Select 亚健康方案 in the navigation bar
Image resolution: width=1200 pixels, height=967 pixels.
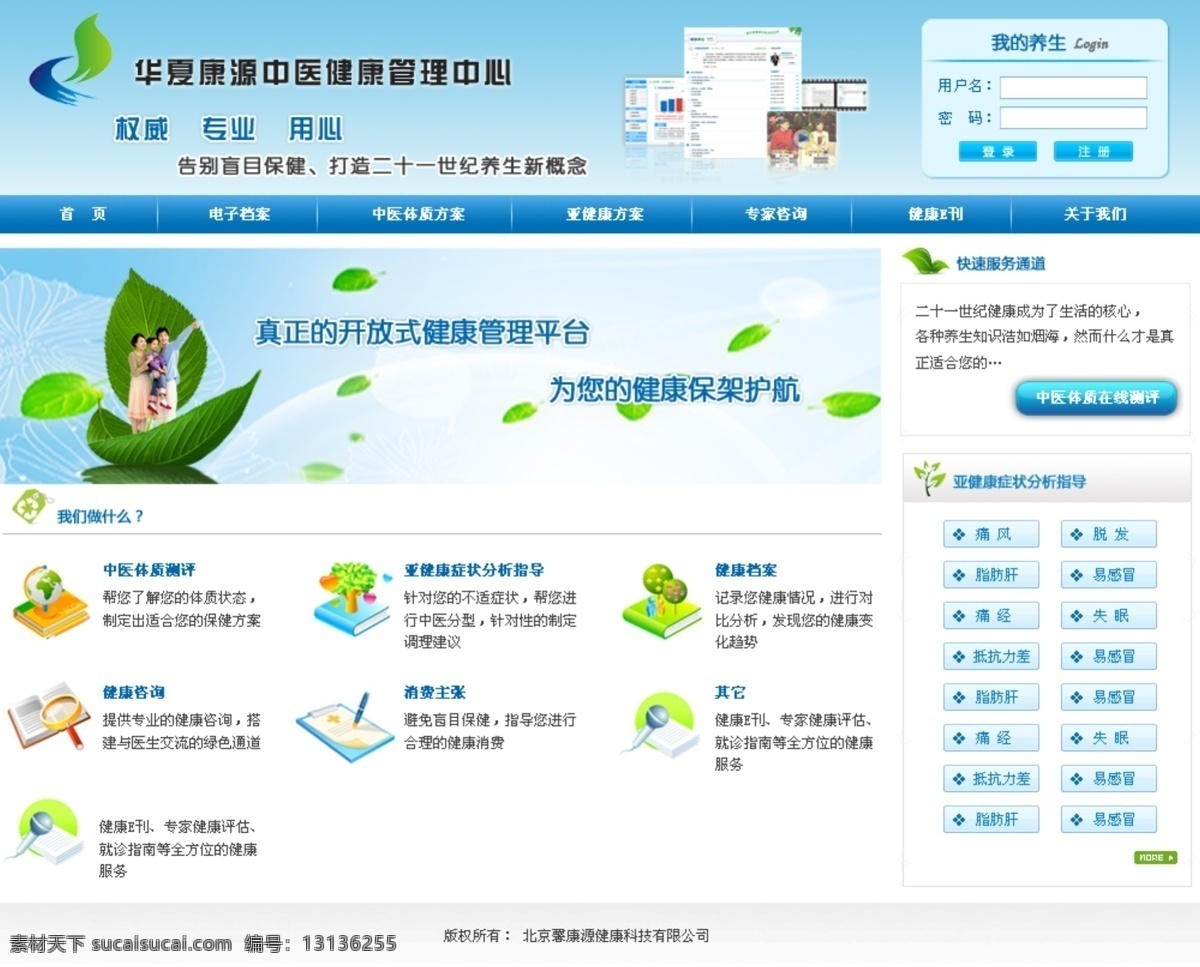(x=605, y=214)
